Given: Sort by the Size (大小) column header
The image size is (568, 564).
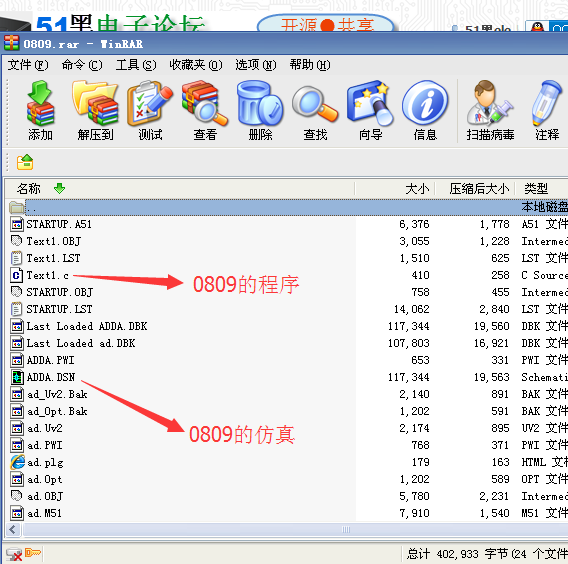Looking at the screenshot, I should pyautogui.click(x=394, y=189).
